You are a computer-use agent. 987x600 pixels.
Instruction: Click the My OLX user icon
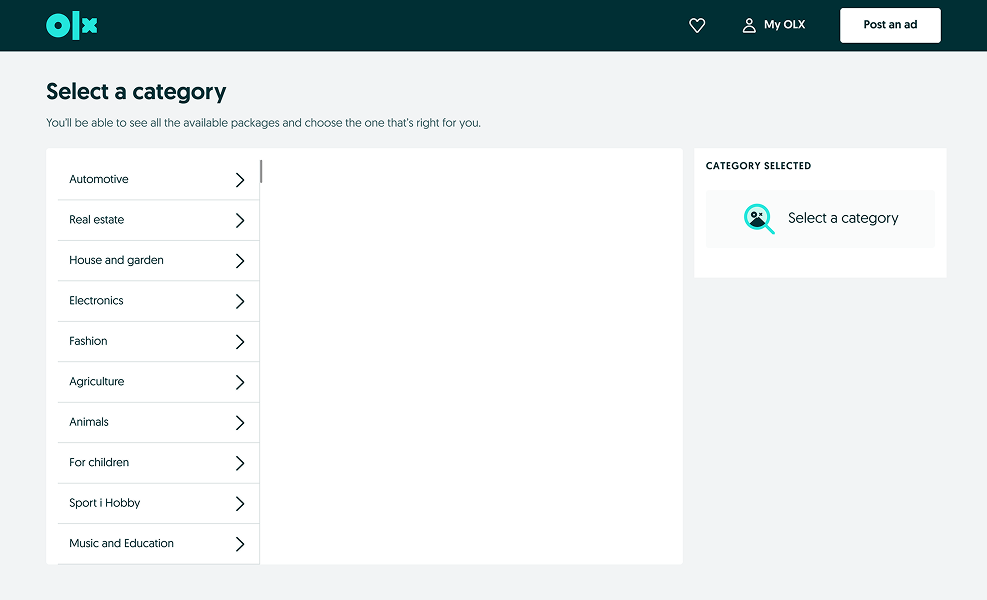pyautogui.click(x=749, y=25)
